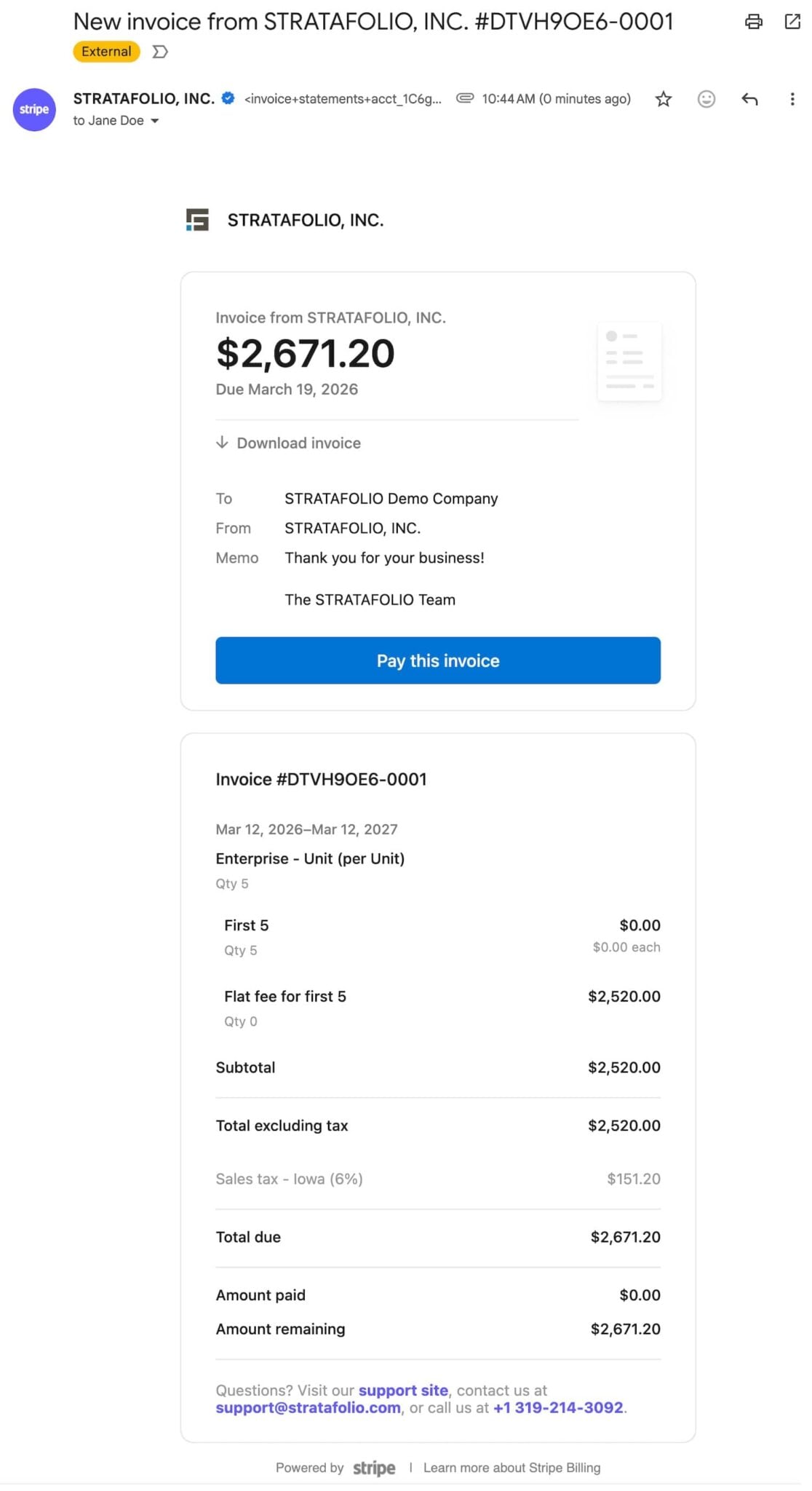Click the blue verified sender badge
This screenshot has height=1491, width=812.
coord(228,98)
